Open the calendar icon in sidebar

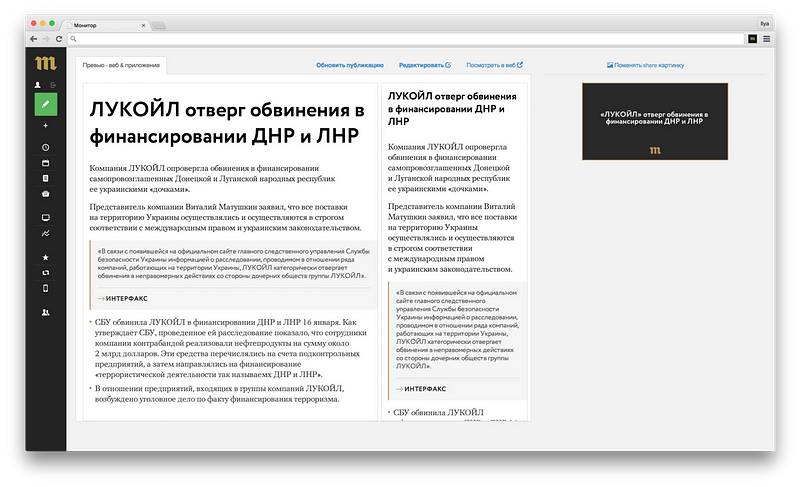45,163
